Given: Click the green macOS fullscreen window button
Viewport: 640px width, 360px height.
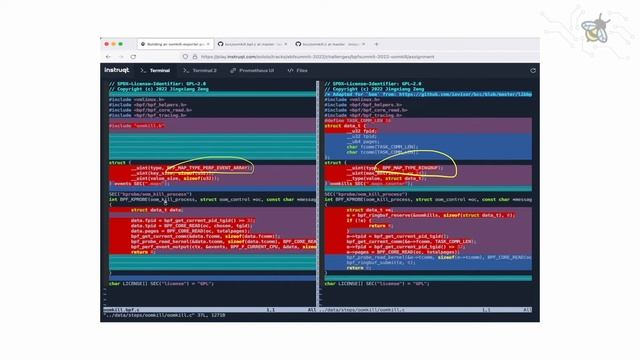Looking at the screenshot, I should point(120,44).
